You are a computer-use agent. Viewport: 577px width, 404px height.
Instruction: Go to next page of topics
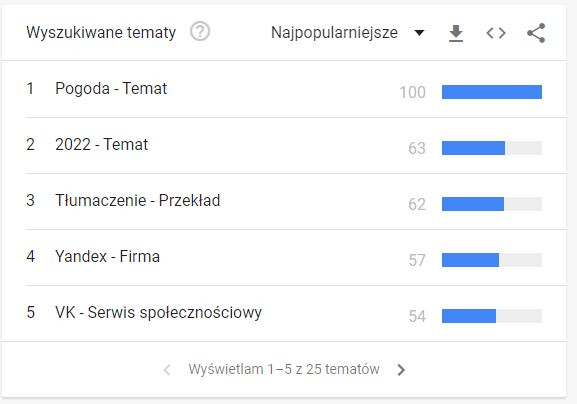(401, 369)
